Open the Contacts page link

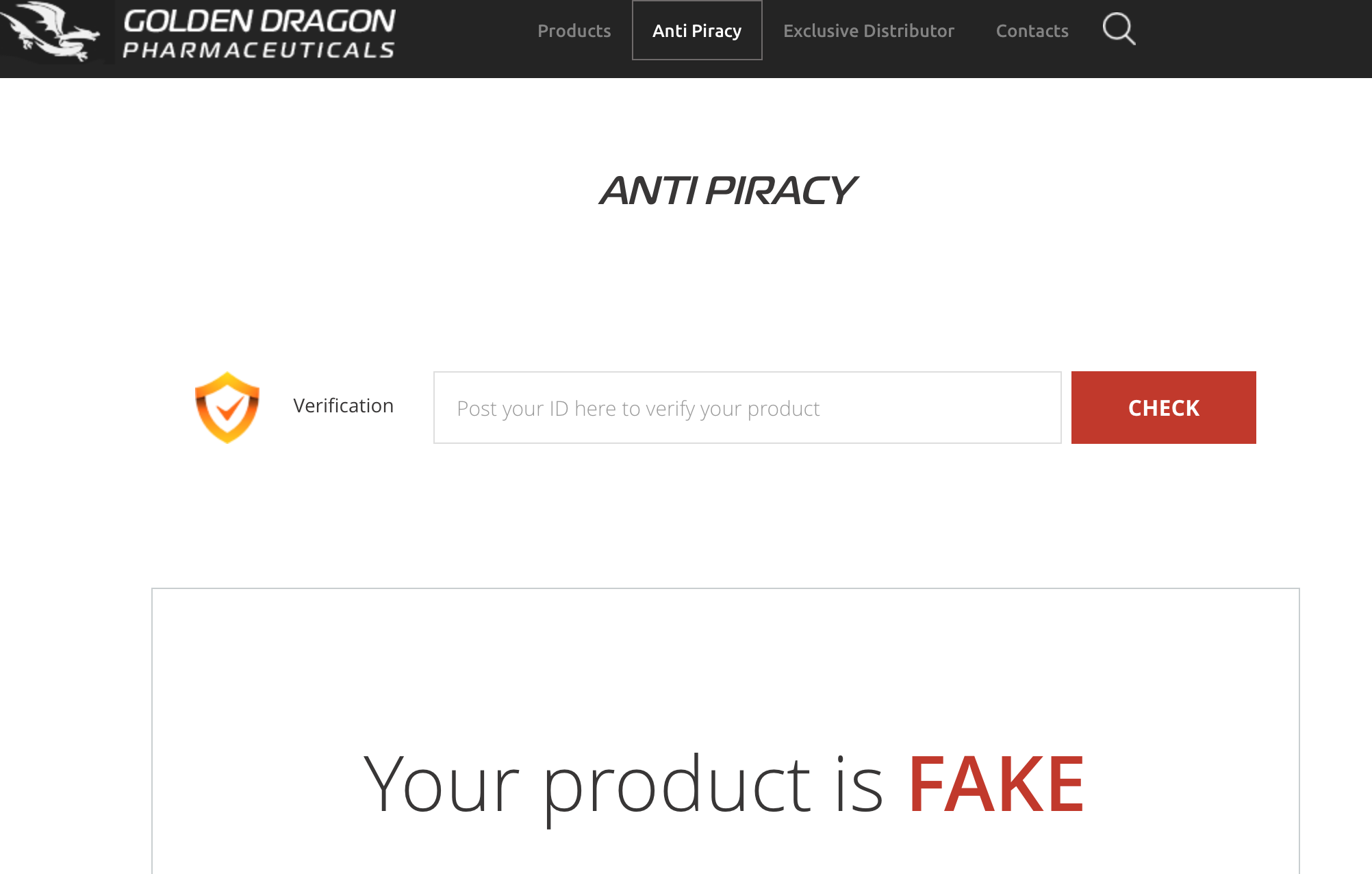tap(1032, 31)
